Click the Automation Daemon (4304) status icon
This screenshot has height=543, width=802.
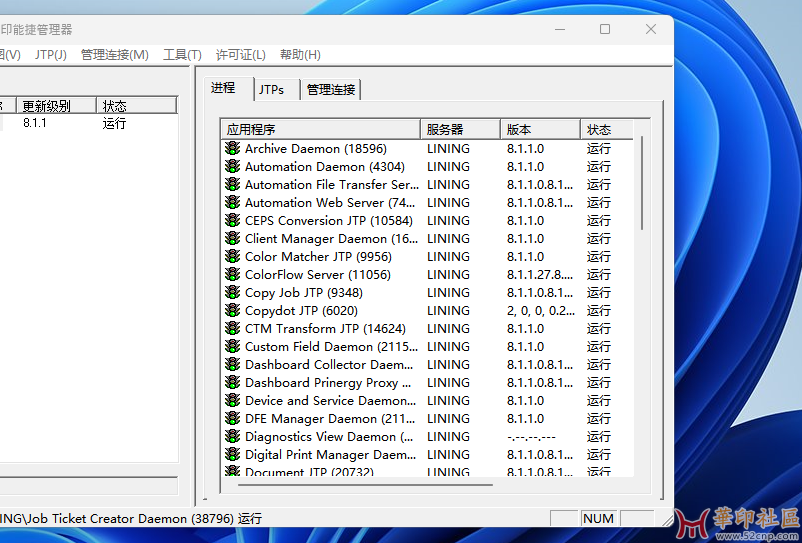click(232, 166)
